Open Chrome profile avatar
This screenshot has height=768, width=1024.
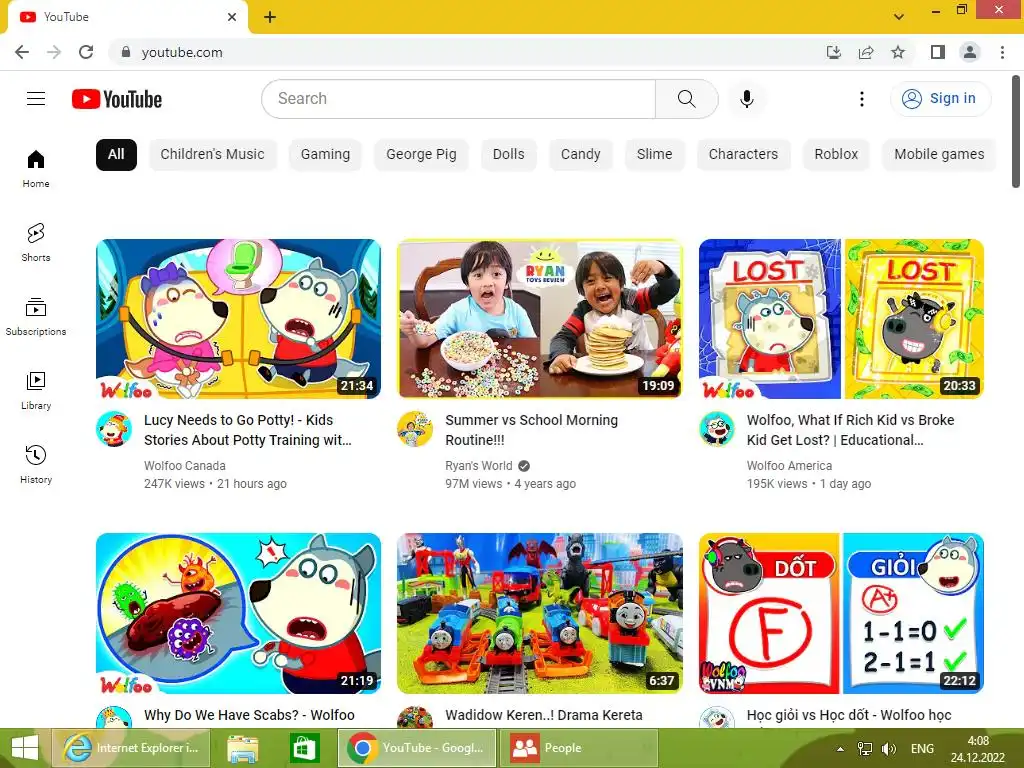pyautogui.click(x=970, y=52)
